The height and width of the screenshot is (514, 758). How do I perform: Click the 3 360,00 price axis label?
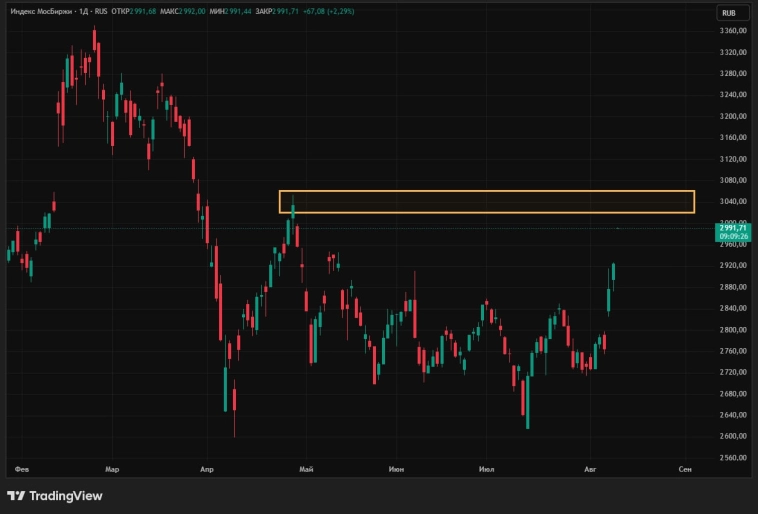(x=733, y=31)
